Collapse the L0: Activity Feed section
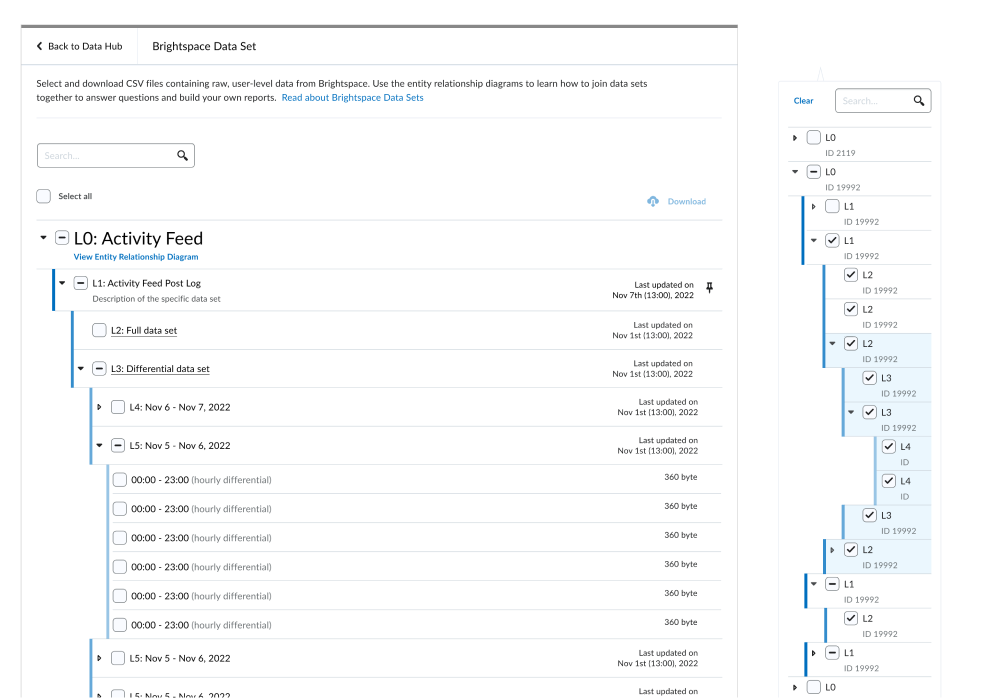Viewport: 998px width, 698px height. click(43, 238)
